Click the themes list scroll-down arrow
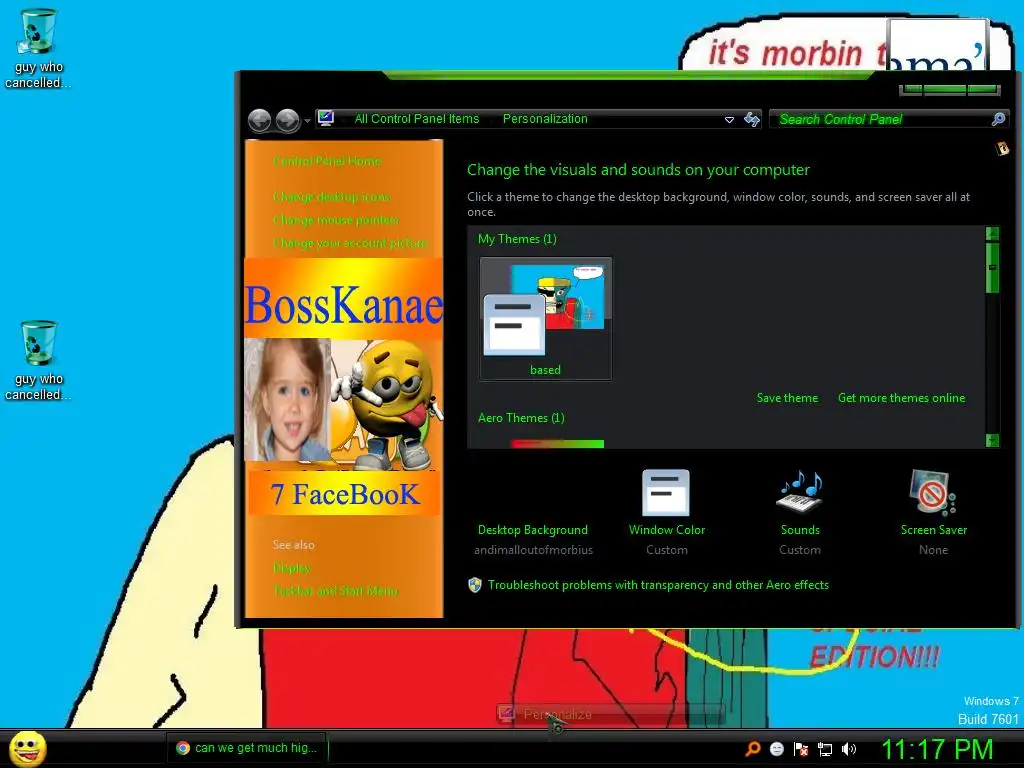The height and width of the screenshot is (768, 1024). pyautogui.click(x=993, y=440)
